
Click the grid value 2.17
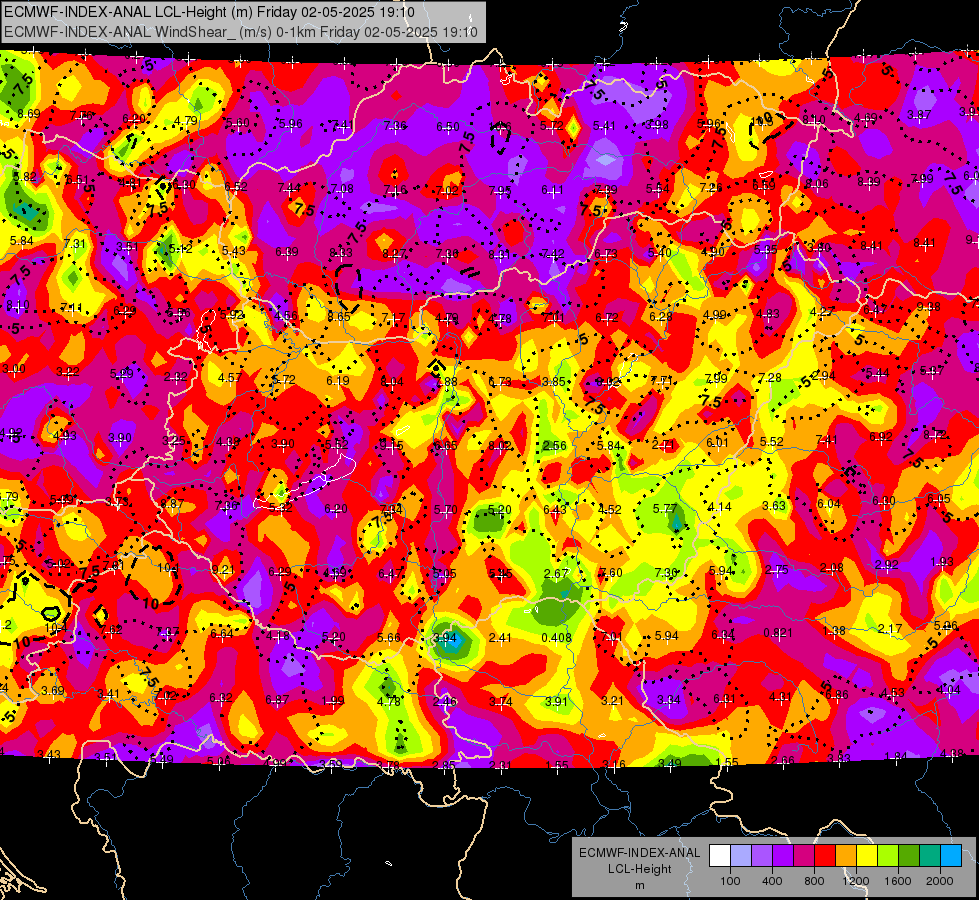point(890,628)
